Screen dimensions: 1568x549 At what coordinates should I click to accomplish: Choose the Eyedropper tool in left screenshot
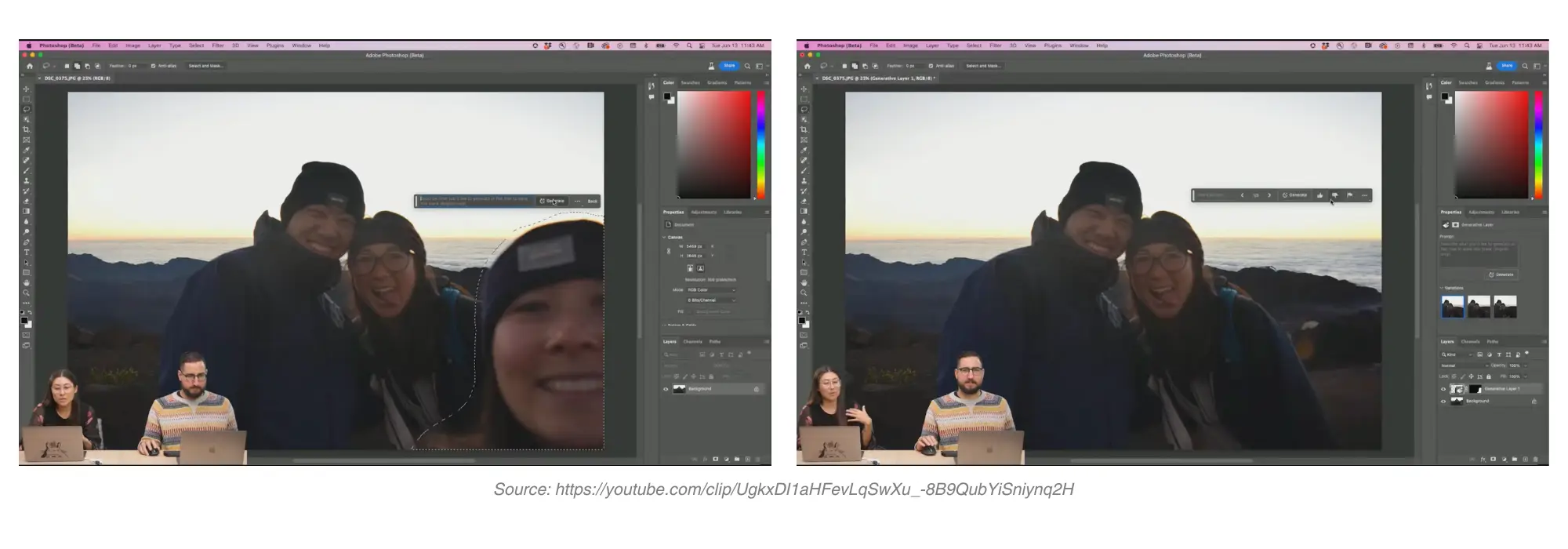click(26, 151)
